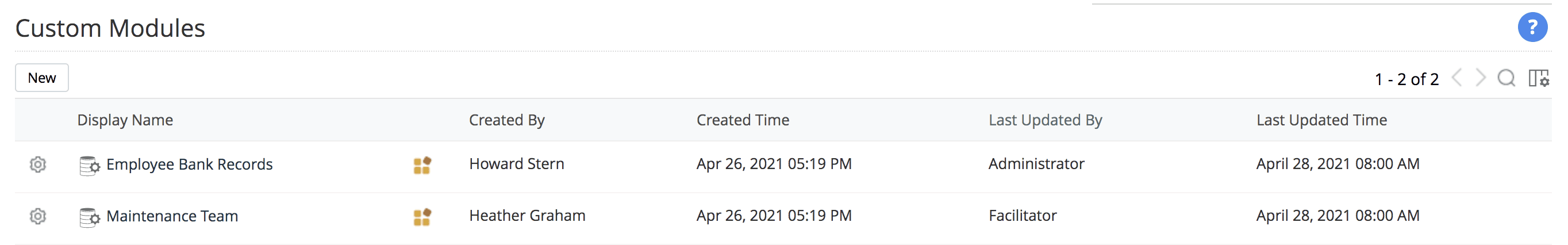Viewport: 1568px width, 245px height.
Task: Click orange blocks icon in Employee Bank Records row
Action: [x=422, y=164]
